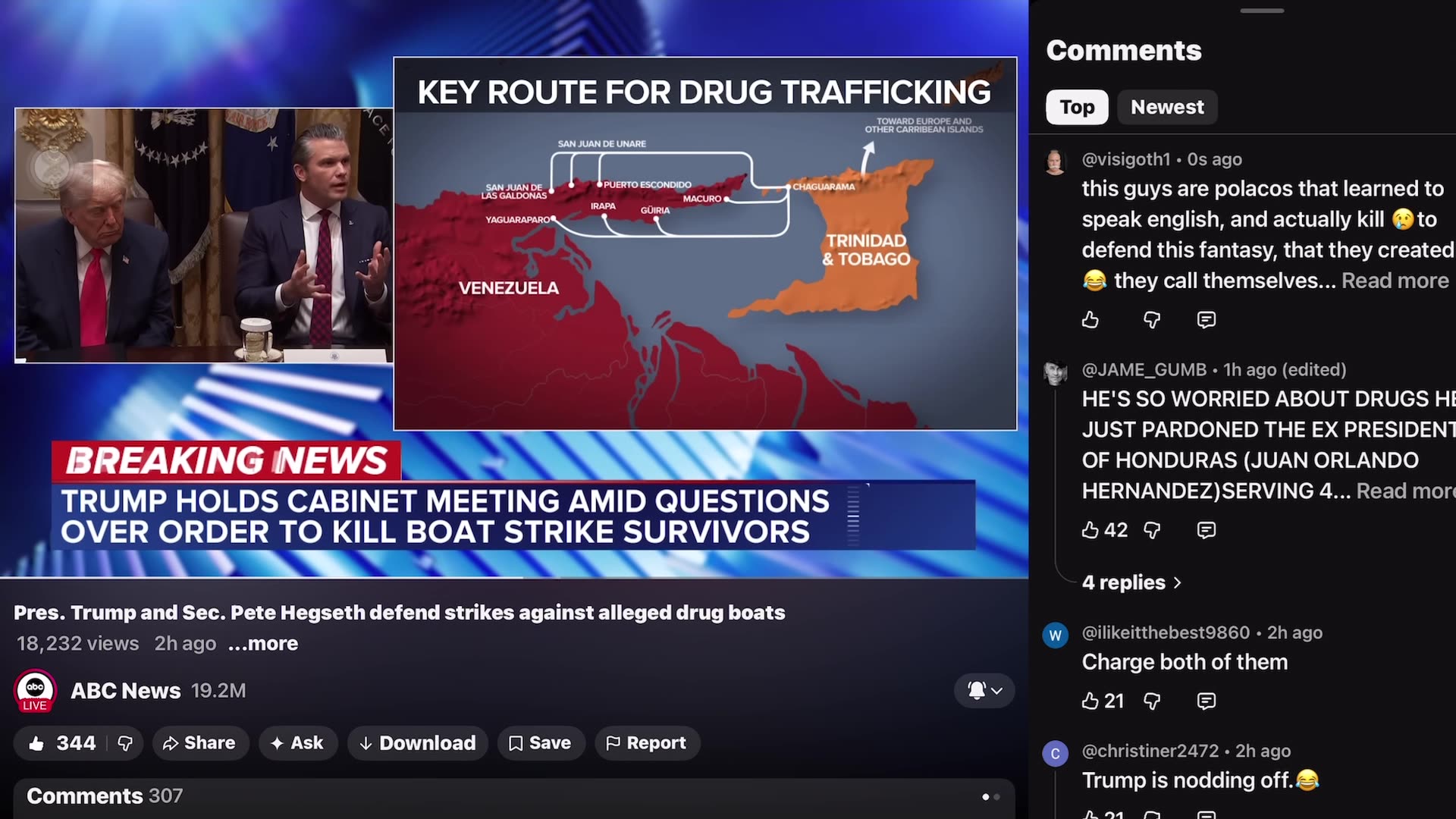Image resolution: width=1456 pixels, height=819 pixels.
Task: Click the Download button
Action: point(419,743)
